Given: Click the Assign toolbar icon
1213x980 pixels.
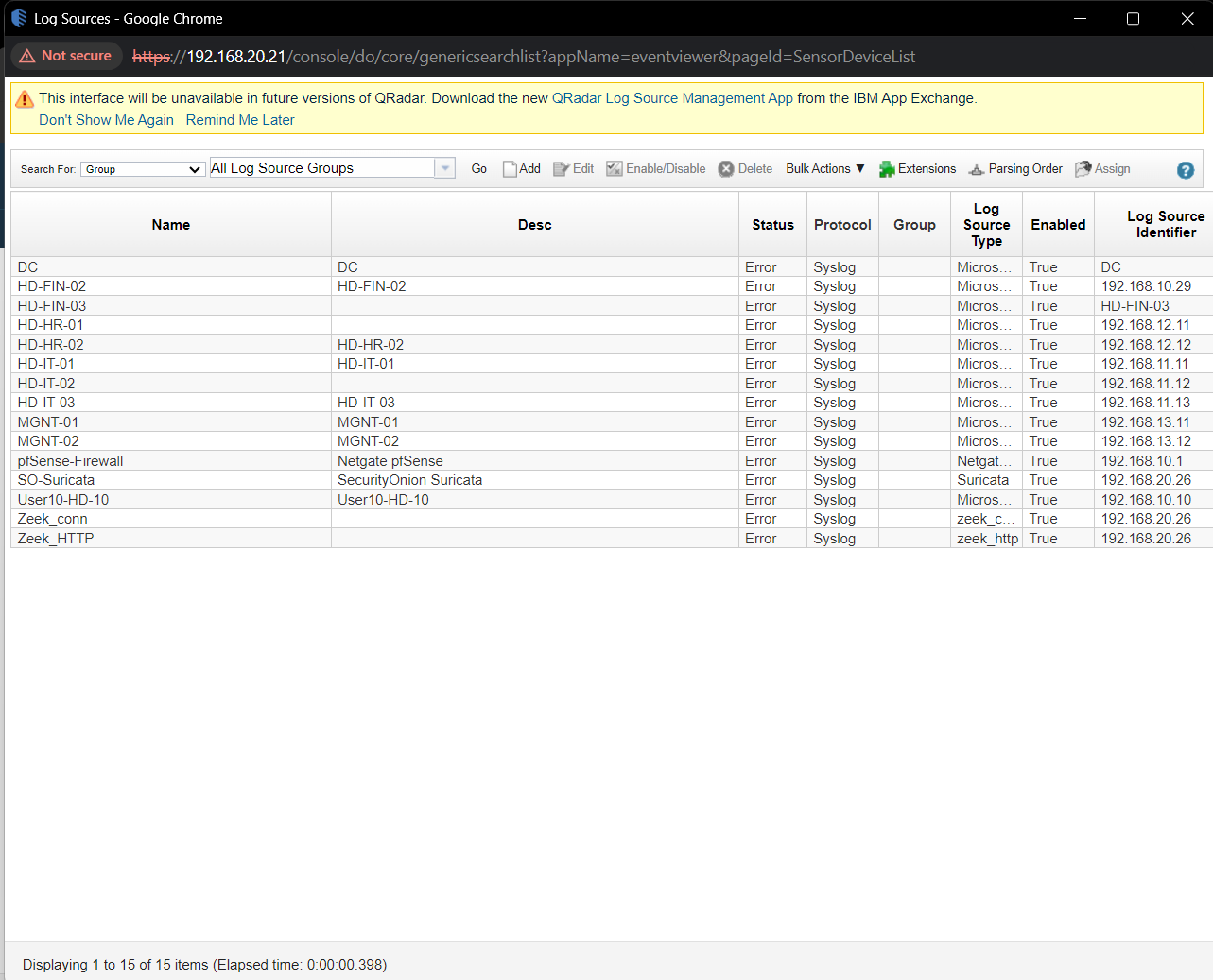Looking at the screenshot, I should tap(1083, 169).
